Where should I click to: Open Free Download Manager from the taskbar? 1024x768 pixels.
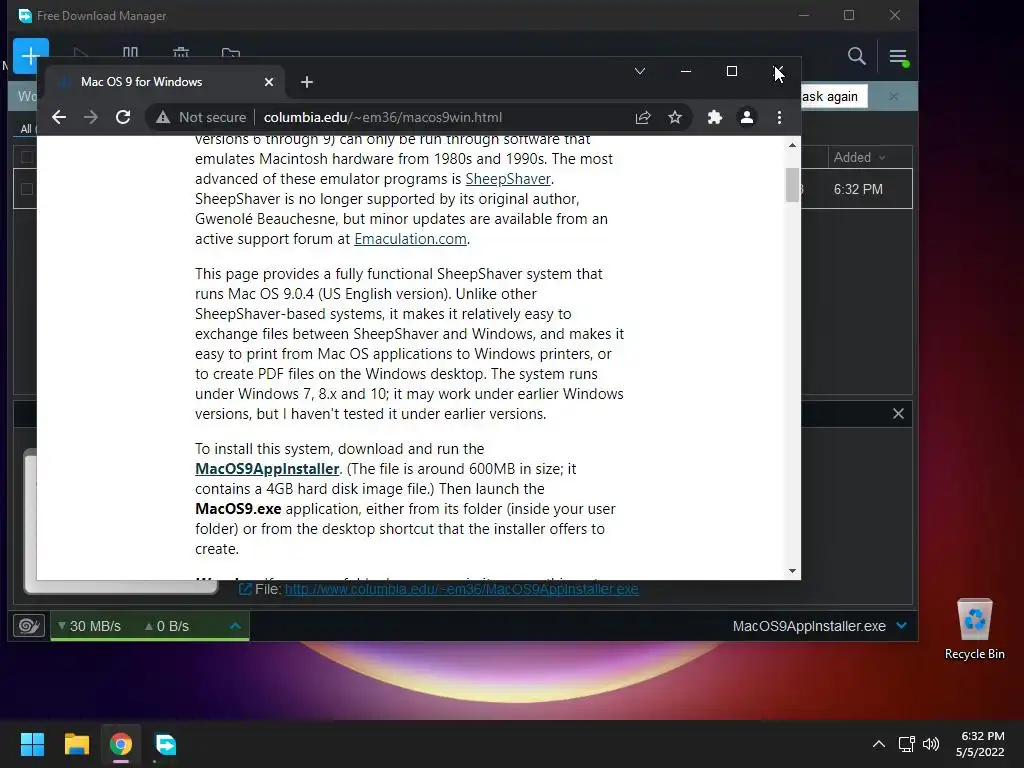coord(165,744)
